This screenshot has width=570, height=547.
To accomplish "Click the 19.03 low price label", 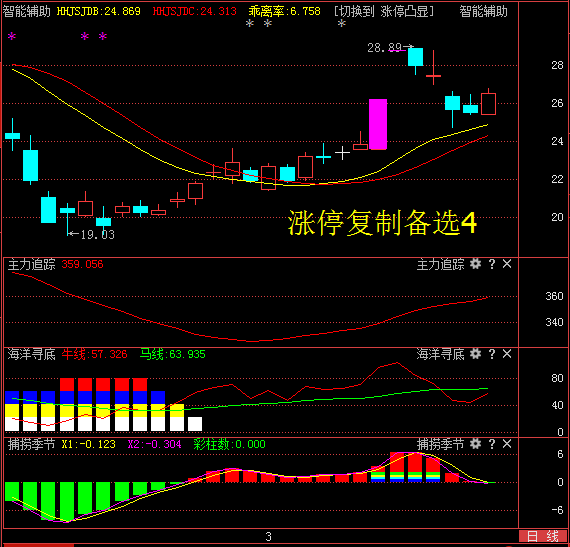I will (97, 235).
